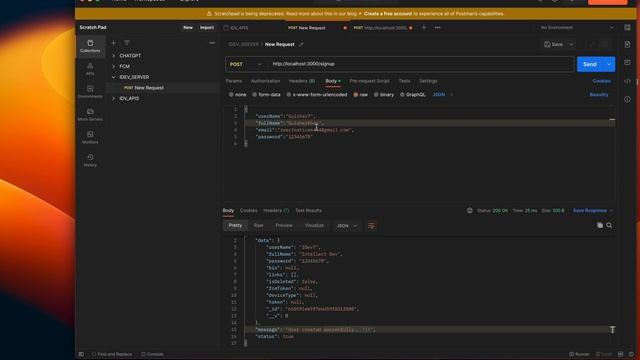Switch to the Authorization tab

[265, 81]
